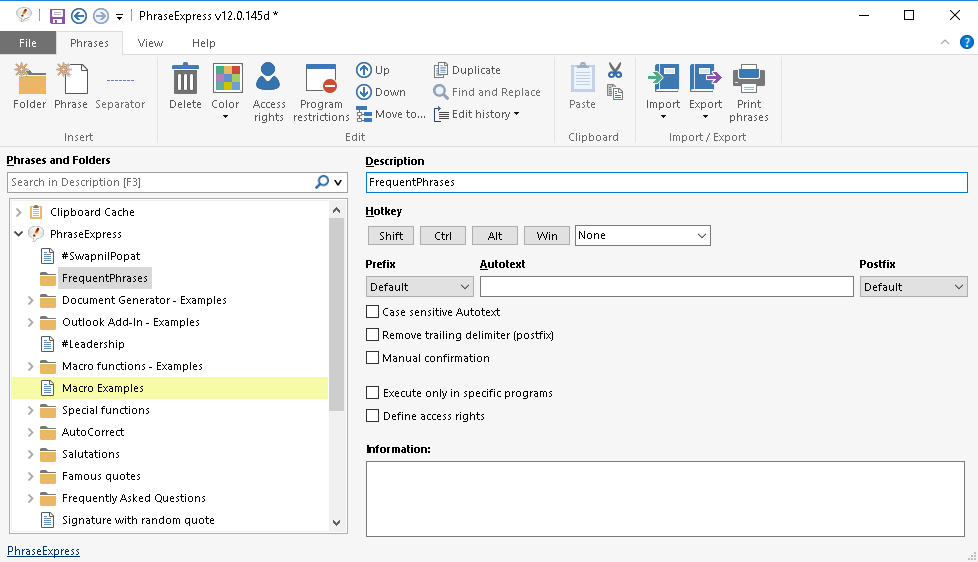978x562 pixels.
Task: Open Find and Replace
Action: click(487, 92)
